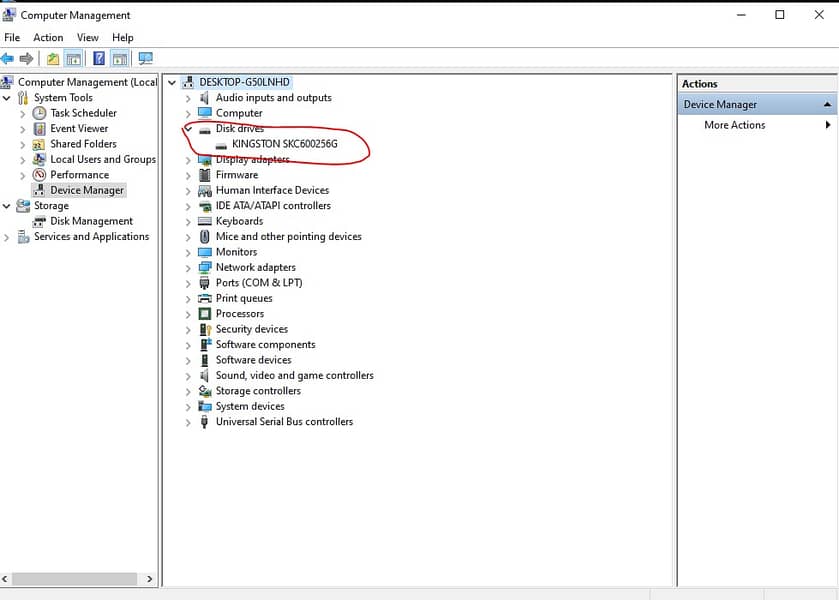Collapse the Disk drives category
Image resolution: width=839 pixels, height=600 pixels.
pyautogui.click(x=188, y=128)
